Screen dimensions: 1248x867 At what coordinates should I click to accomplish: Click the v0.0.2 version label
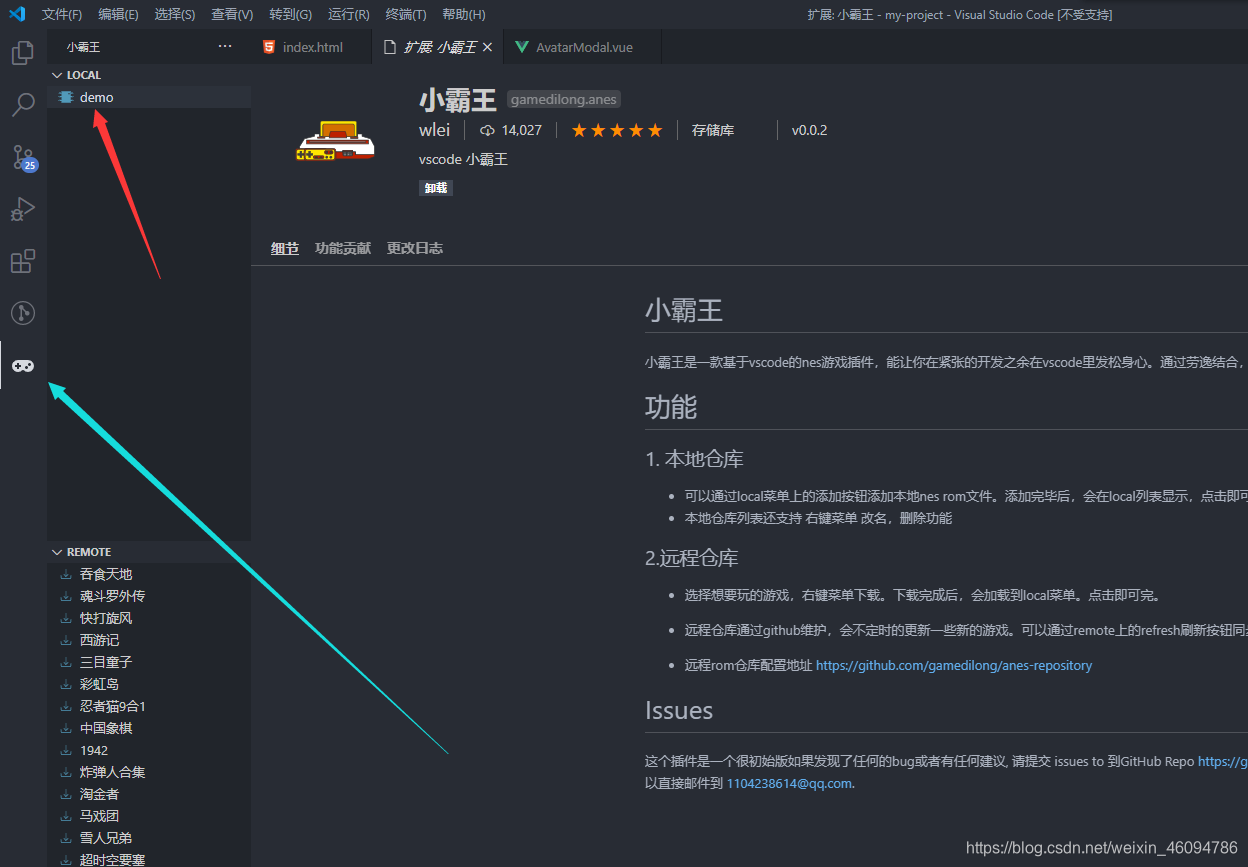809,130
